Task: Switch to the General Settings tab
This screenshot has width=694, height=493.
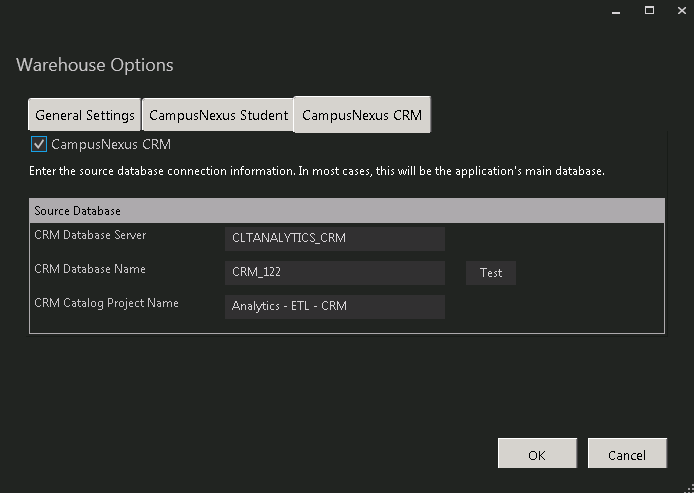Action: tap(85, 115)
